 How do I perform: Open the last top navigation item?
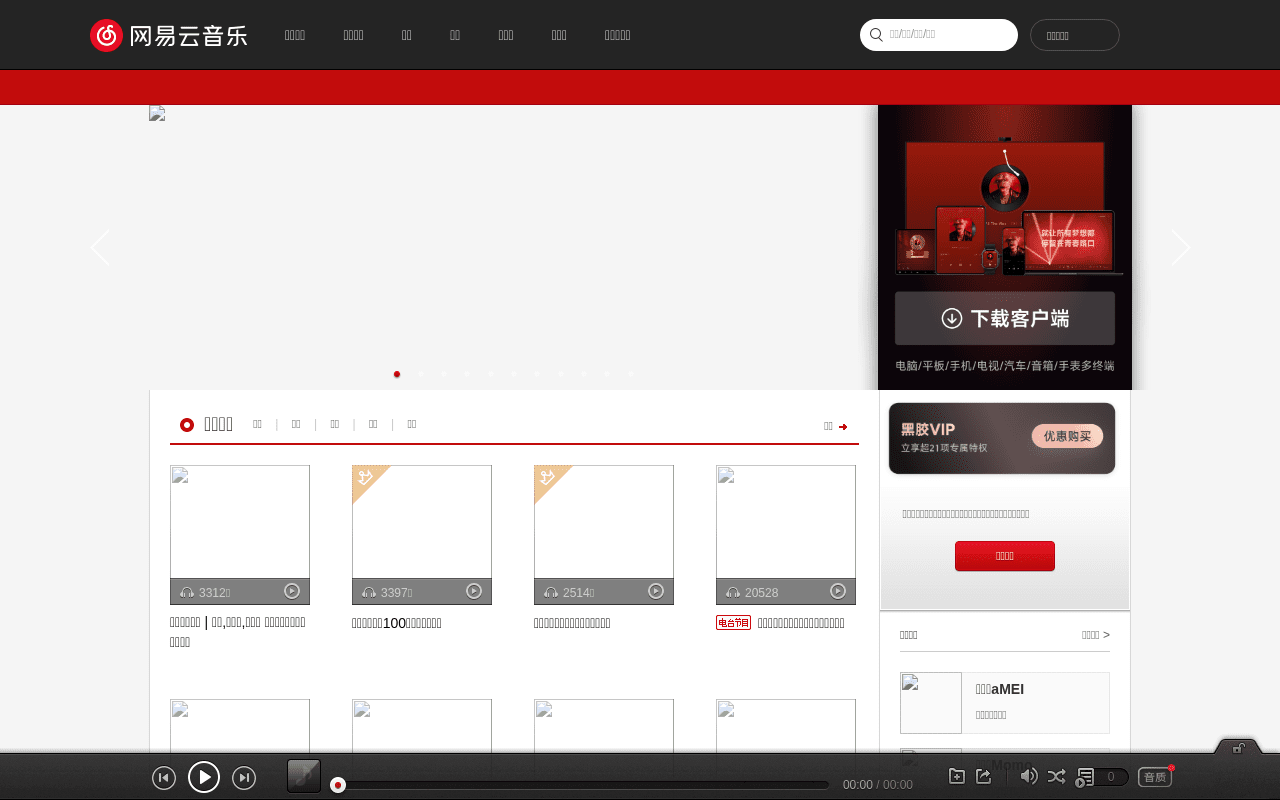tap(618, 35)
